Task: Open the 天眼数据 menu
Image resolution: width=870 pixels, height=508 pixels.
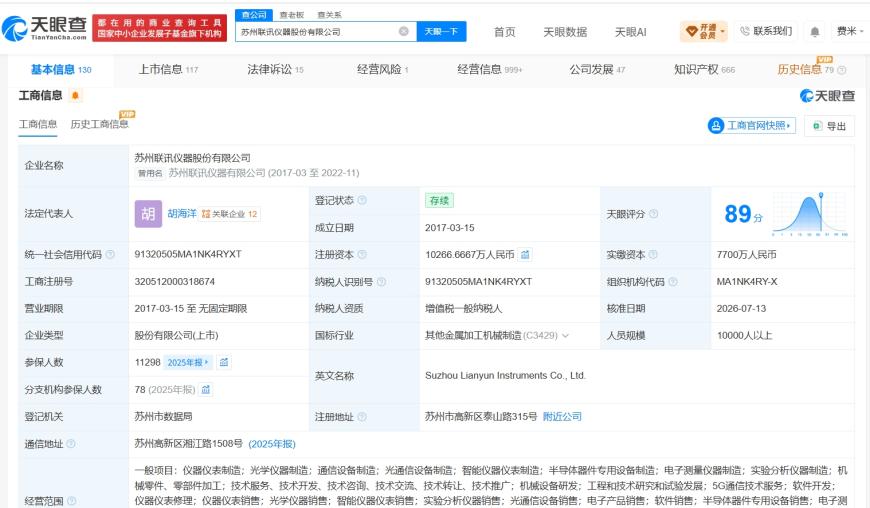Action: [x=565, y=32]
